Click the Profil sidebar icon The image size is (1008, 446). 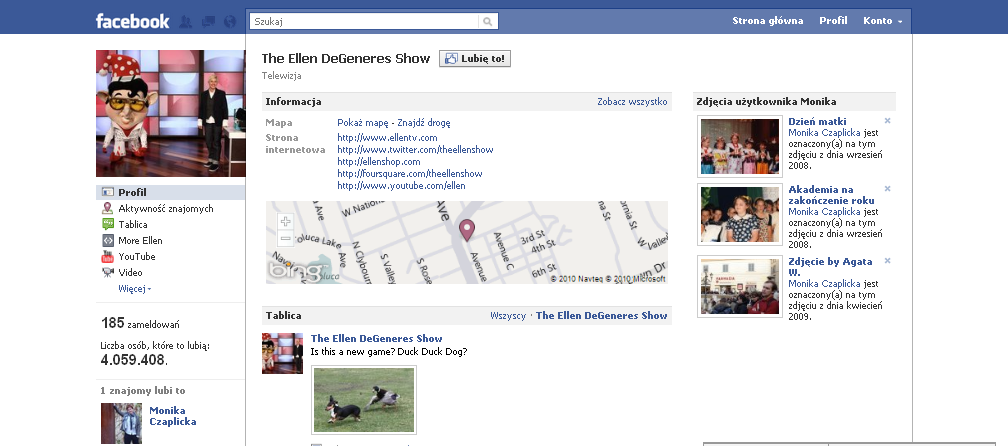[107, 192]
